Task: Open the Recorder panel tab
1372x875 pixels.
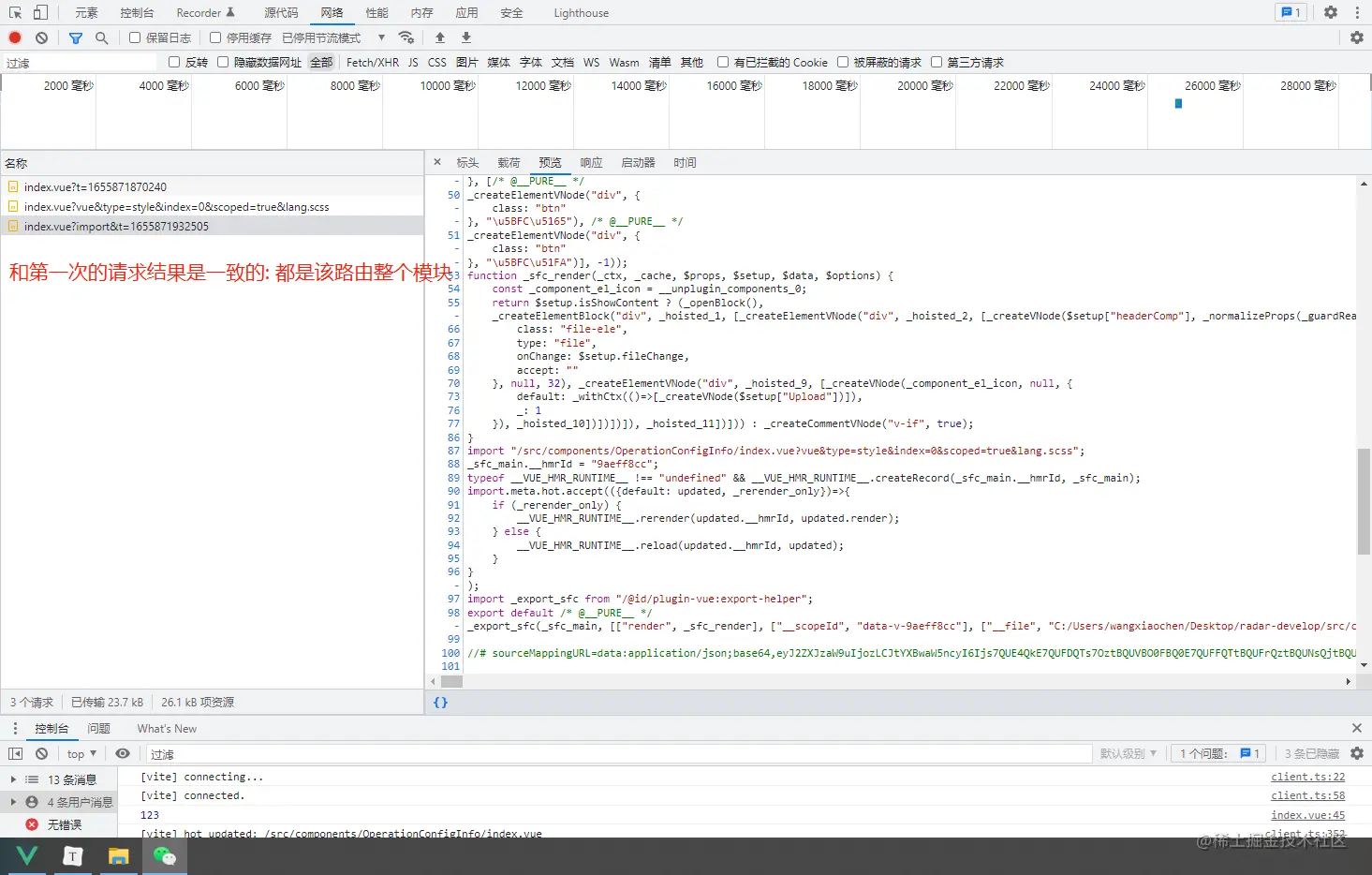Action: (205, 13)
